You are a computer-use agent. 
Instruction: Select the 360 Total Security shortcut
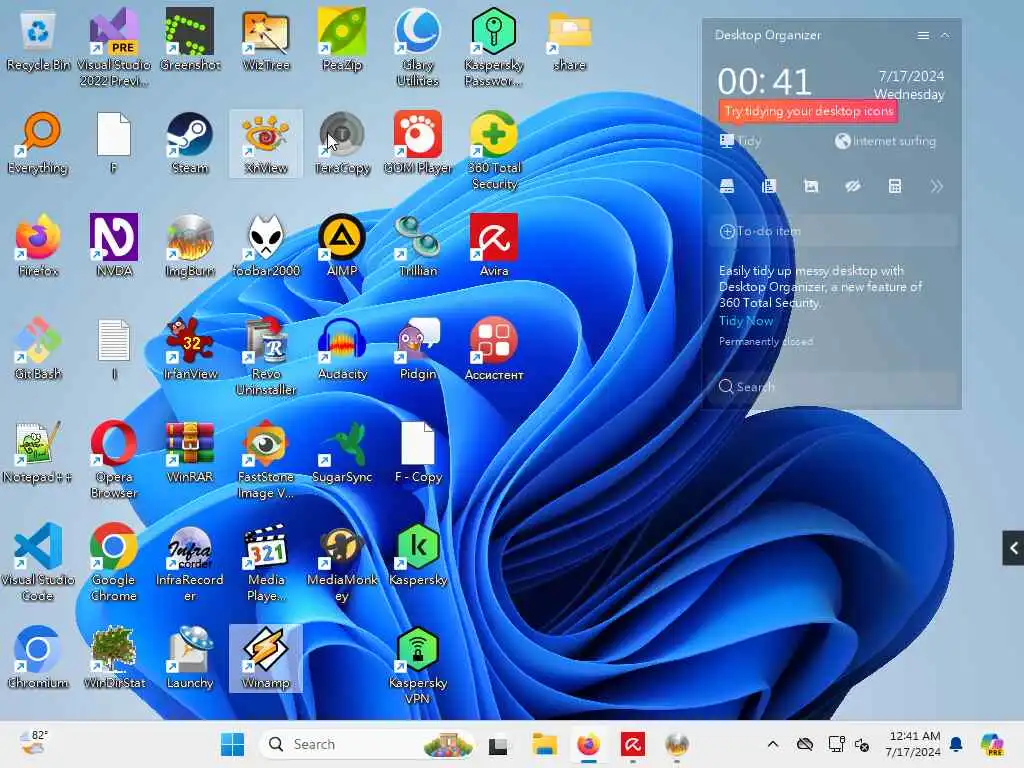tap(494, 150)
